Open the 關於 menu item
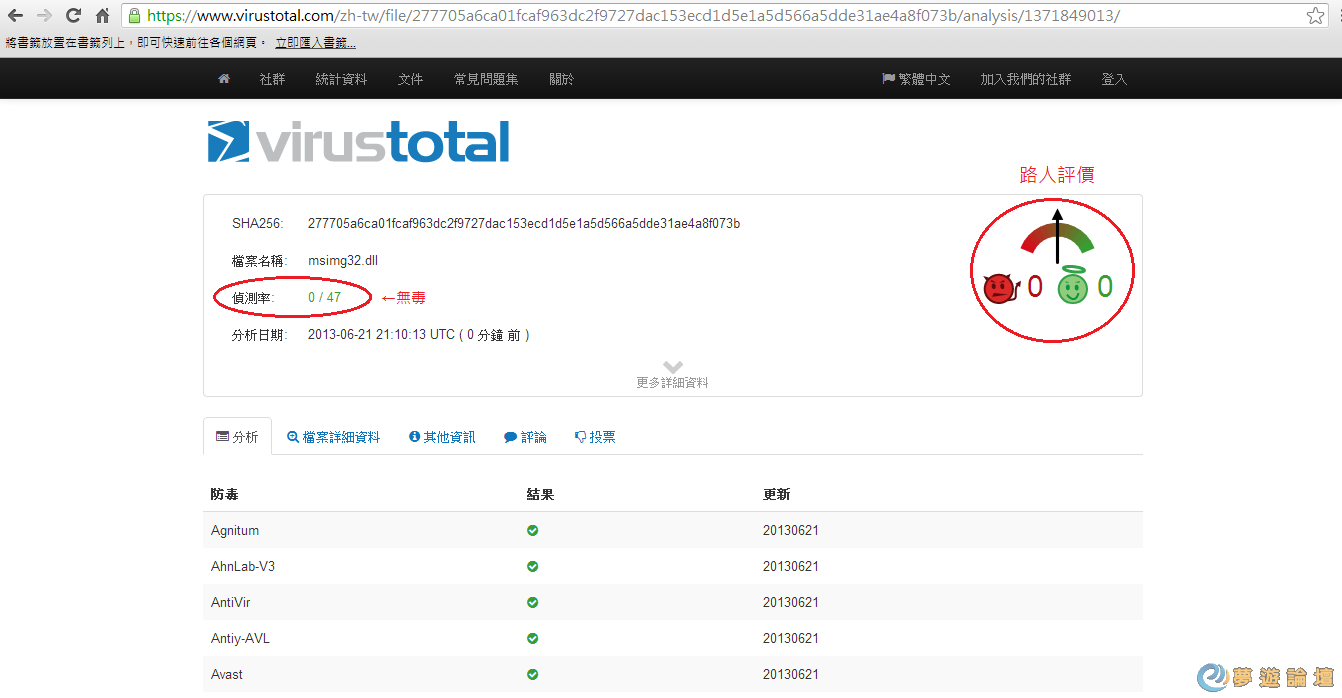 (x=562, y=79)
